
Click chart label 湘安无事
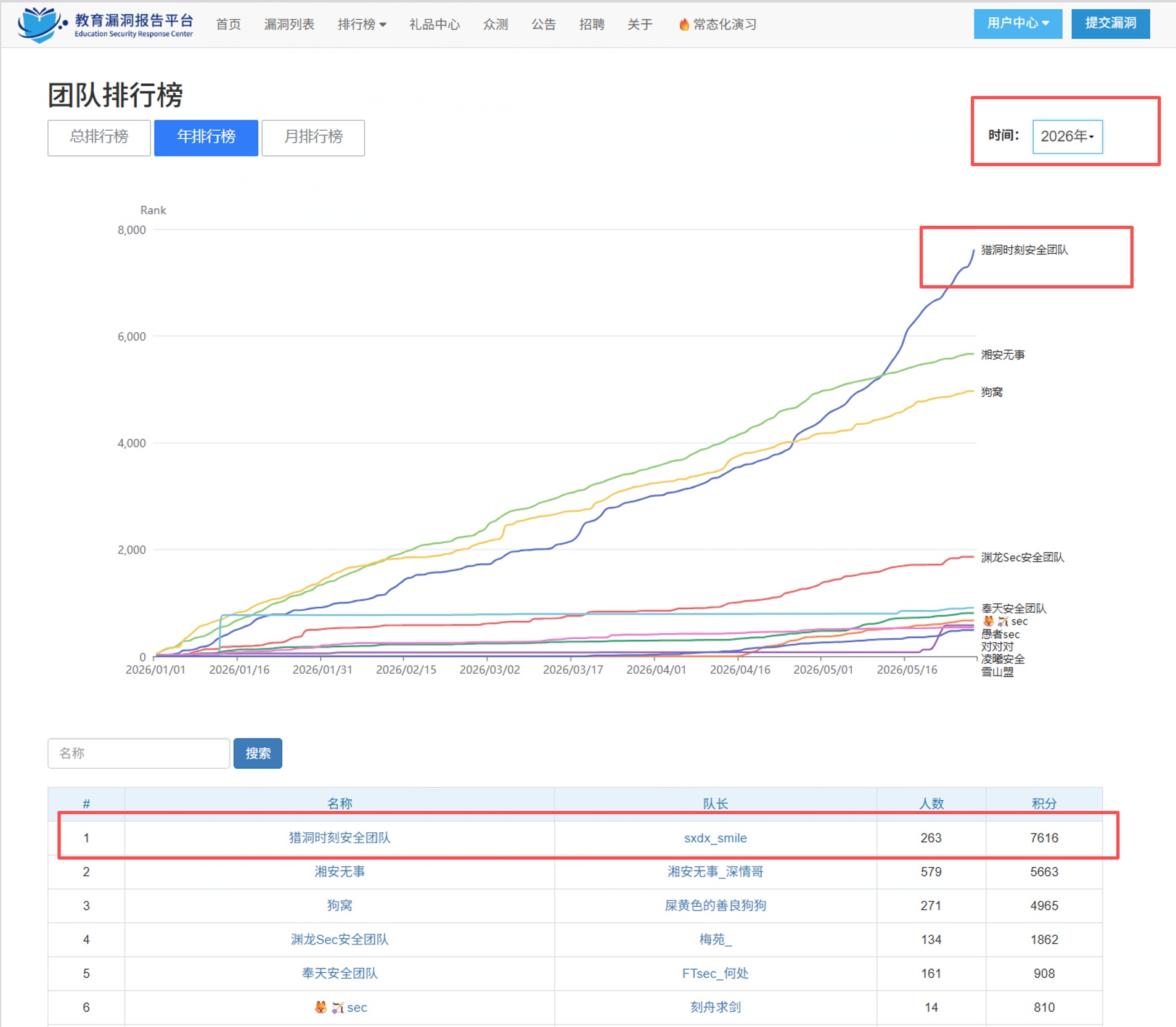tap(1003, 354)
